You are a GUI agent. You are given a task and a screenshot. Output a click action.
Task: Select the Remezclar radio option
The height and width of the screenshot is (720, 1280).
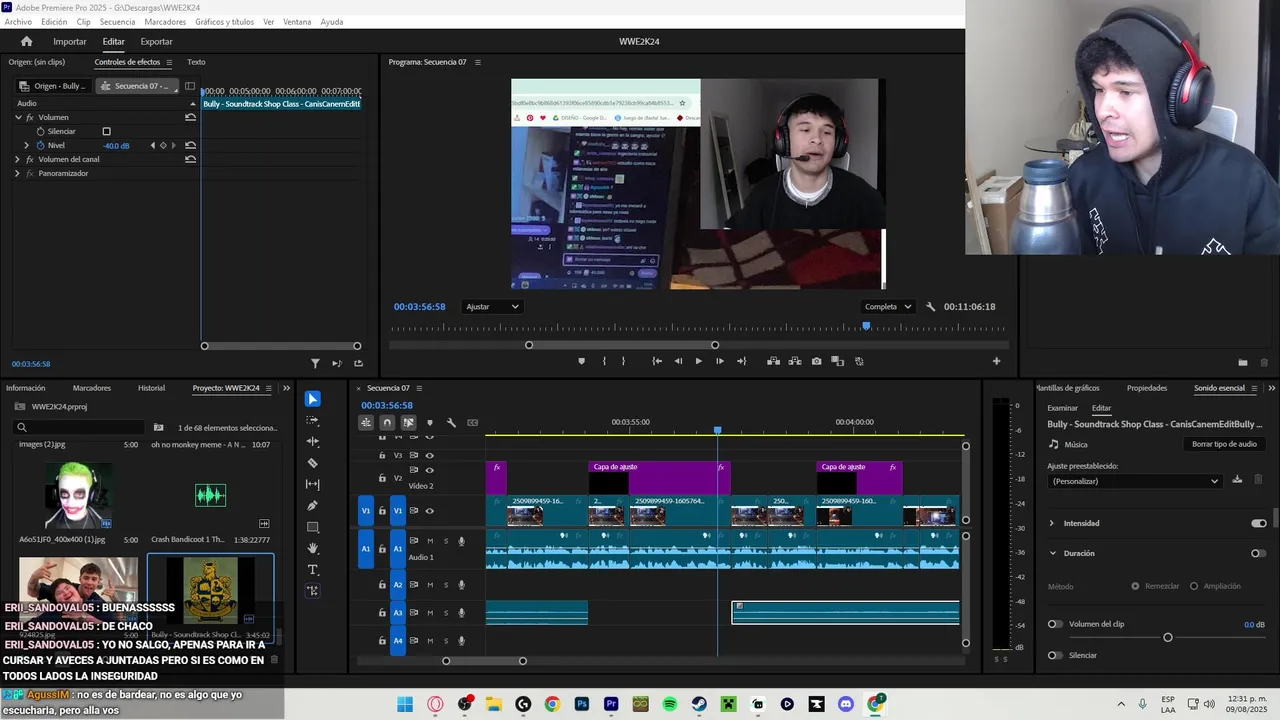pyautogui.click(x=1135, y=586)
